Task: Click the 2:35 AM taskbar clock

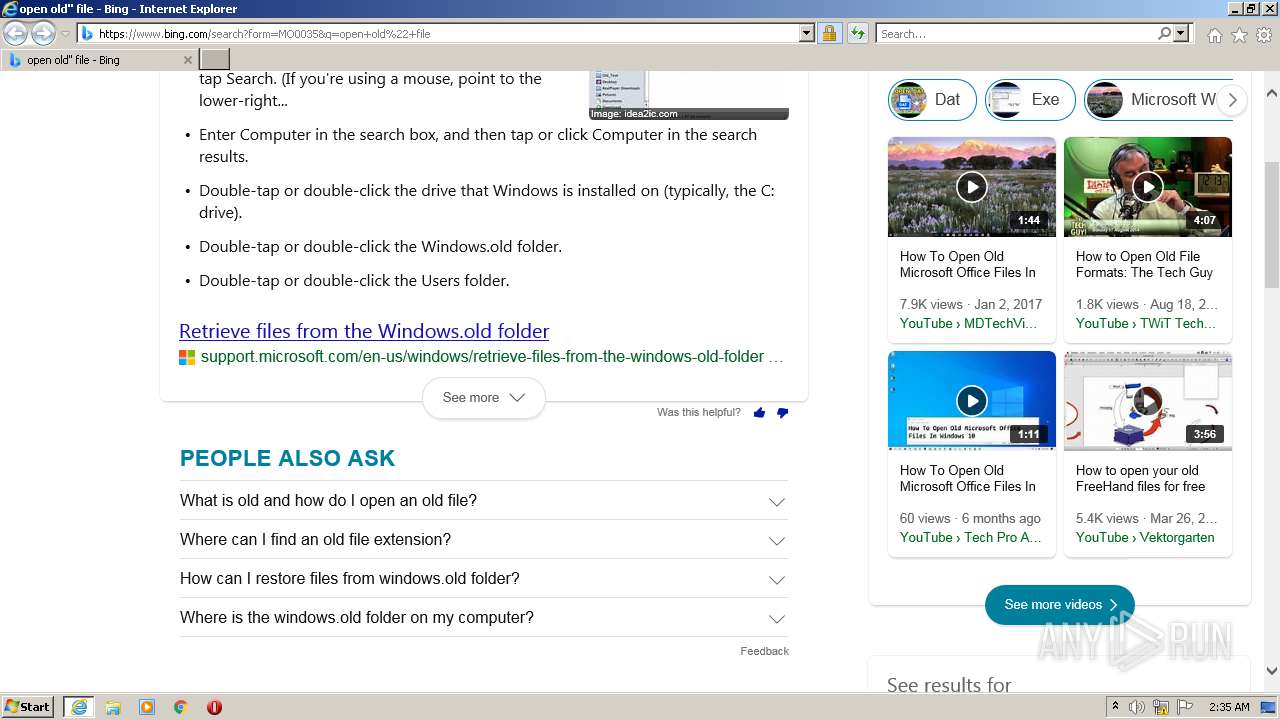Action: point(1229,707)
